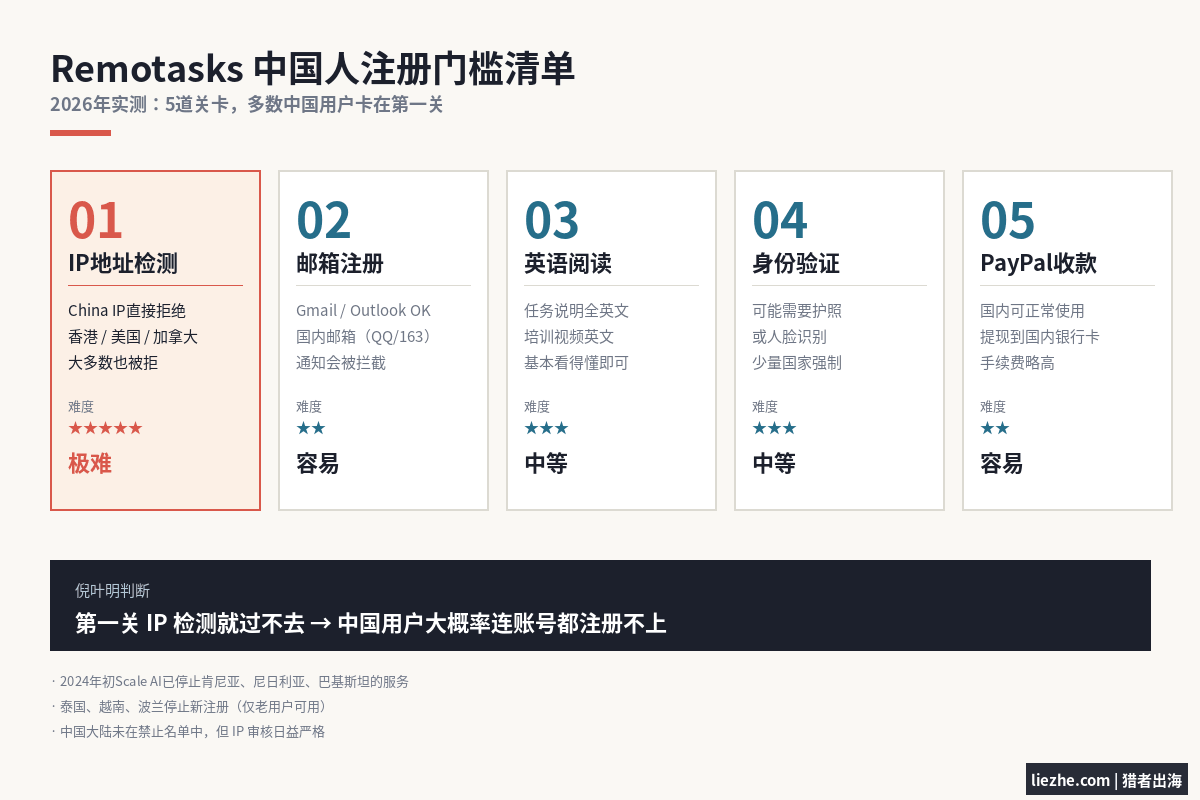Click the line '或人脸识别'

(789, 337)
